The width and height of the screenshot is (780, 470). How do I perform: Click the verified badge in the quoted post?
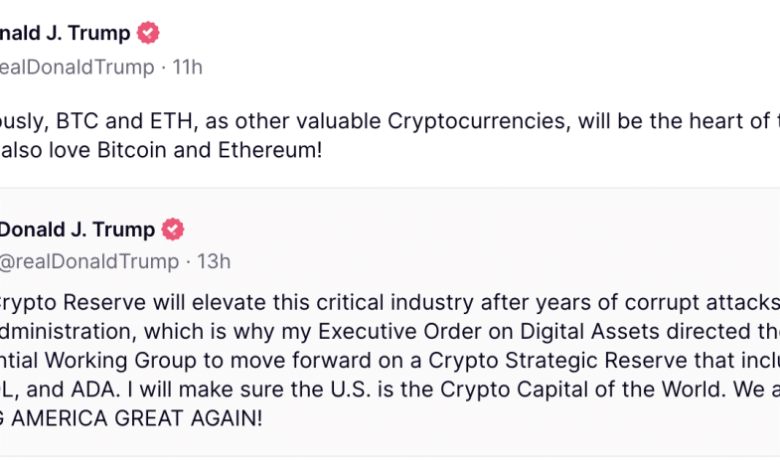pos(173,229)
